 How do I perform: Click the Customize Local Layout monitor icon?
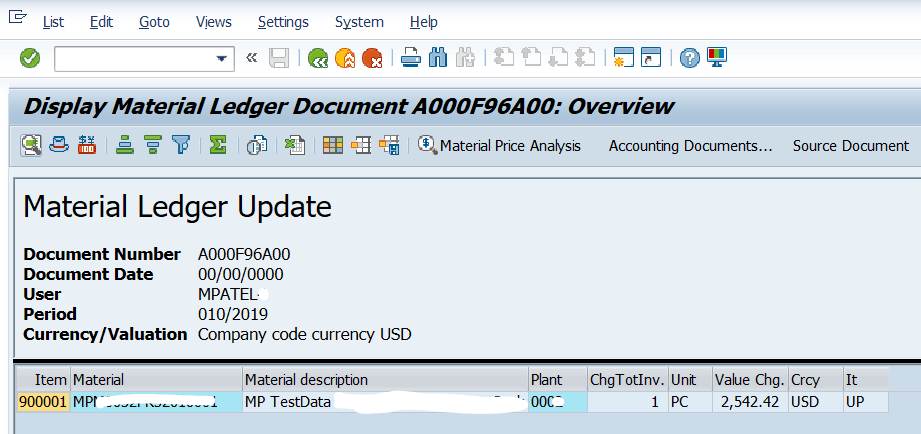[x=716, y=59]
